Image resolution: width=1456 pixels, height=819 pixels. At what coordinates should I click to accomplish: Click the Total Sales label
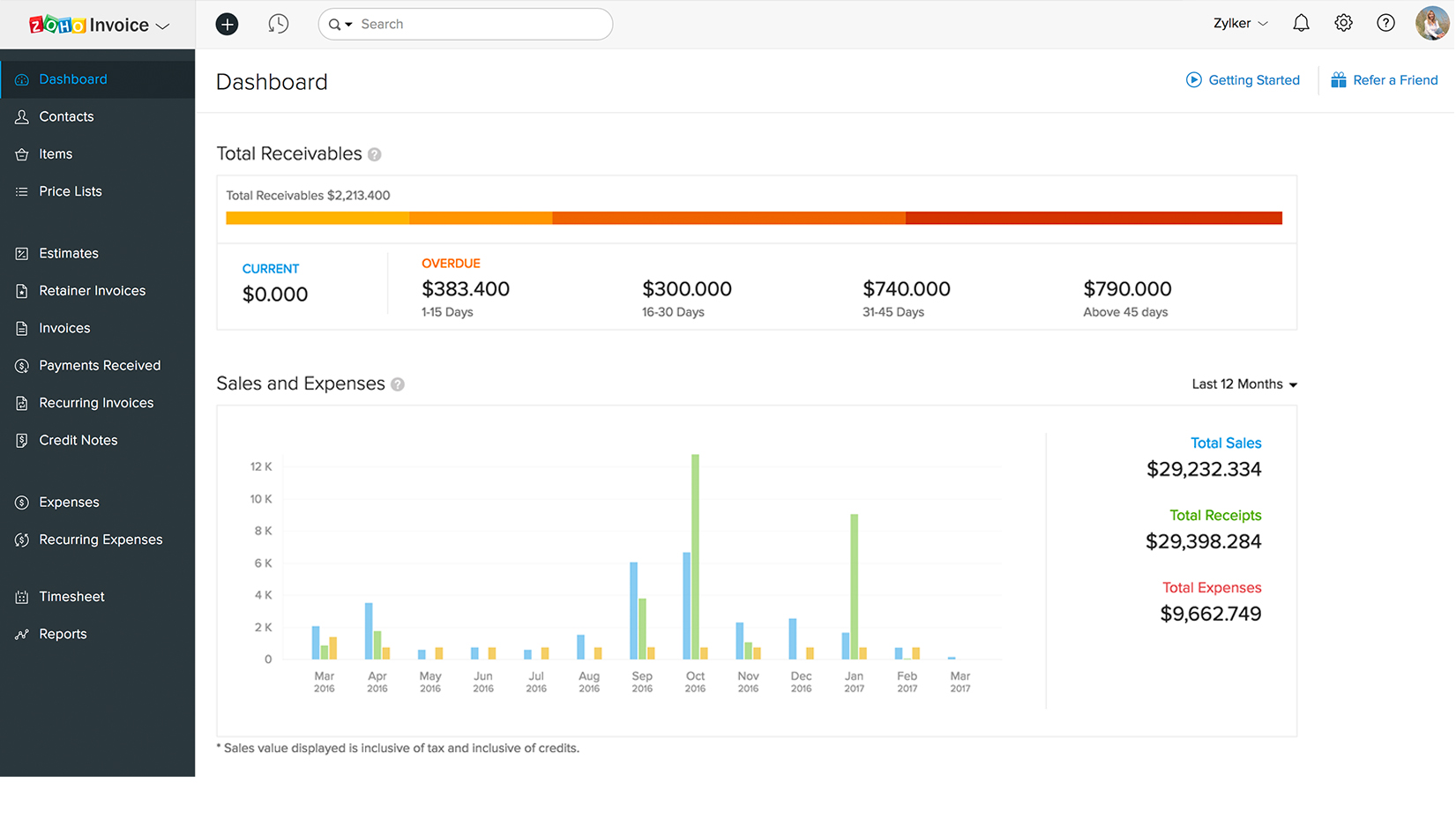click(x=1226, y=443)
